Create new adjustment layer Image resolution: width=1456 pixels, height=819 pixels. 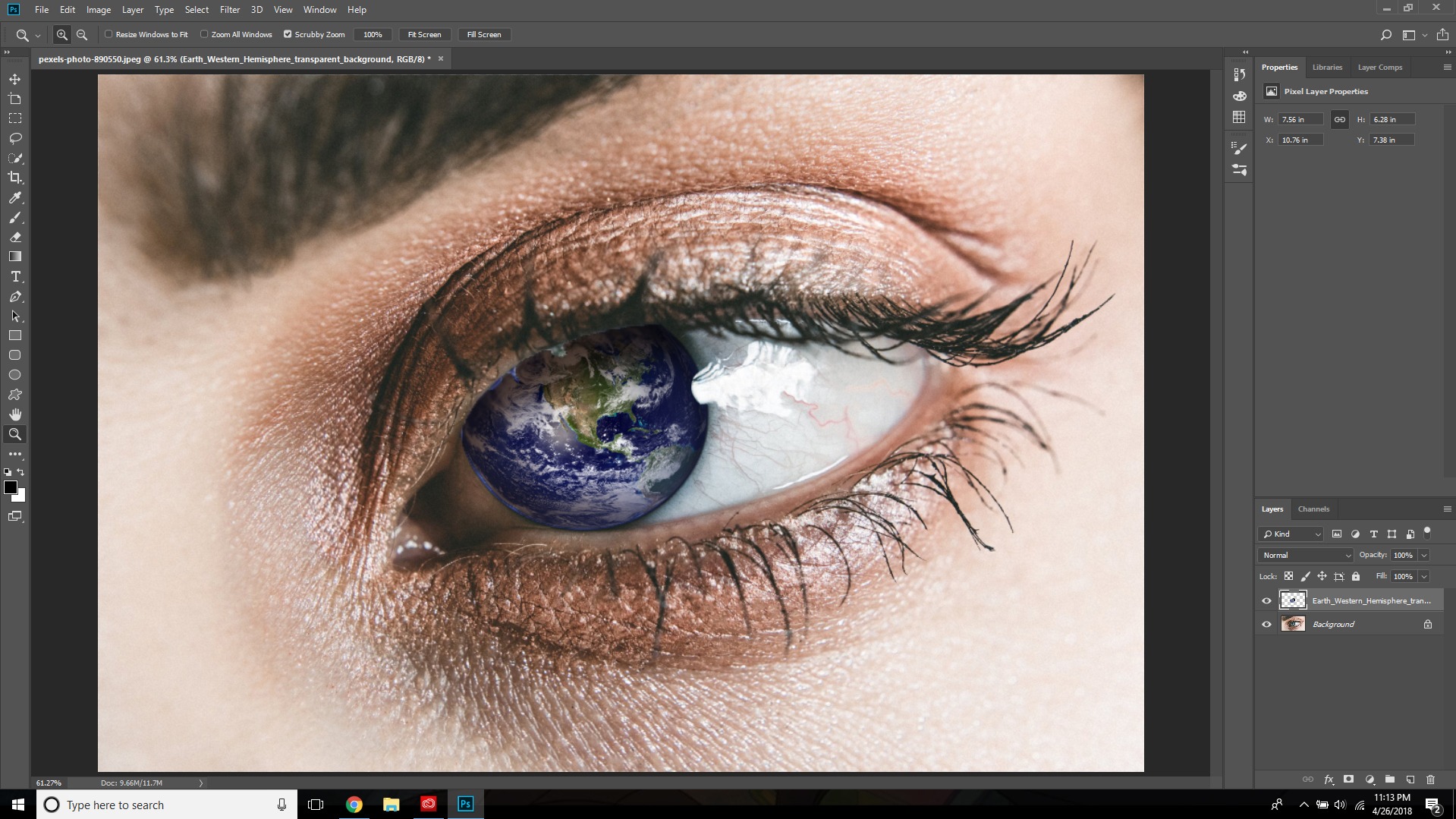[x=1370, y=780]
